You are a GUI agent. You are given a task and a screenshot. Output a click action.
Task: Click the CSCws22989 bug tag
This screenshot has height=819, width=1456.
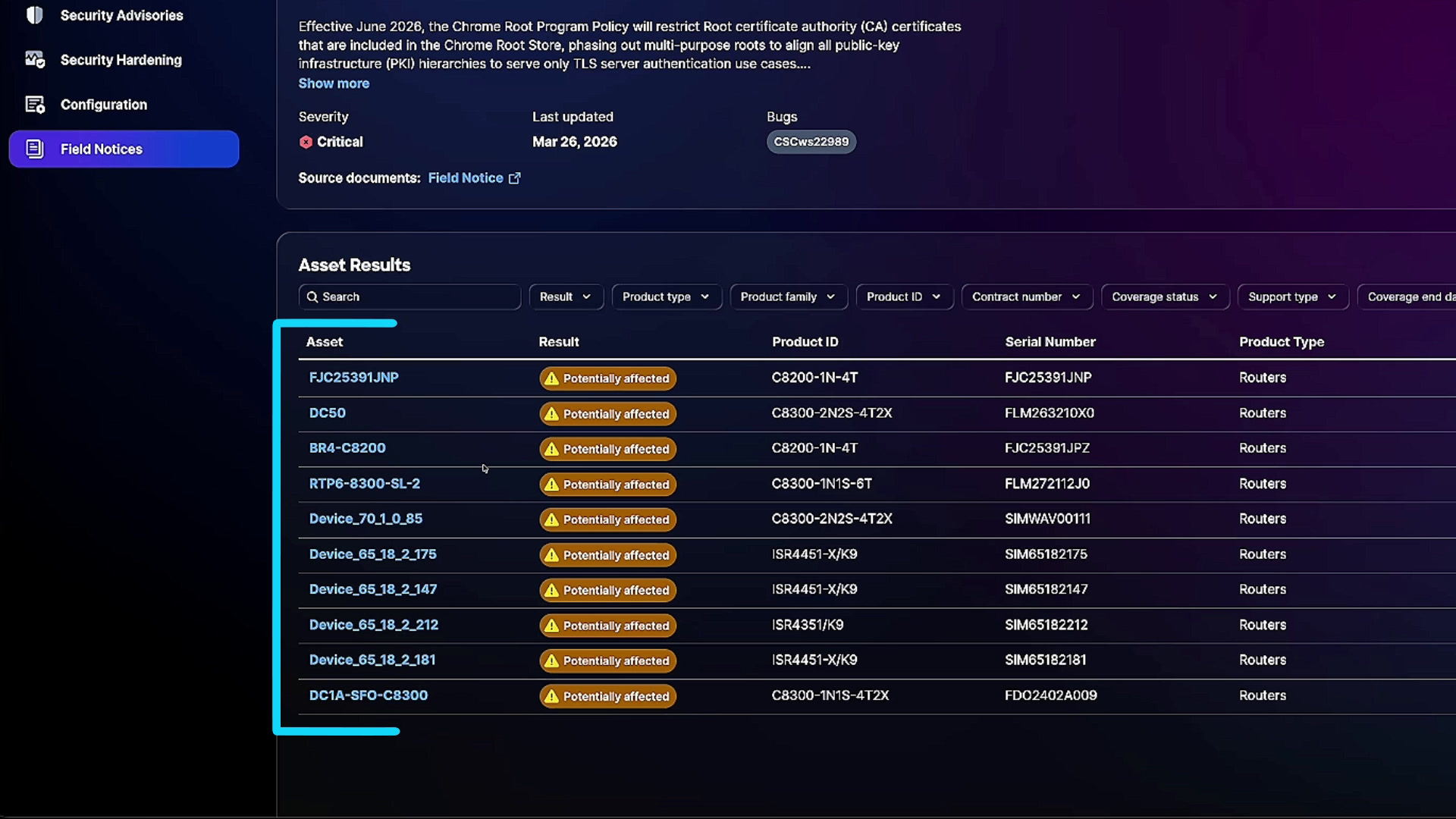811,142
